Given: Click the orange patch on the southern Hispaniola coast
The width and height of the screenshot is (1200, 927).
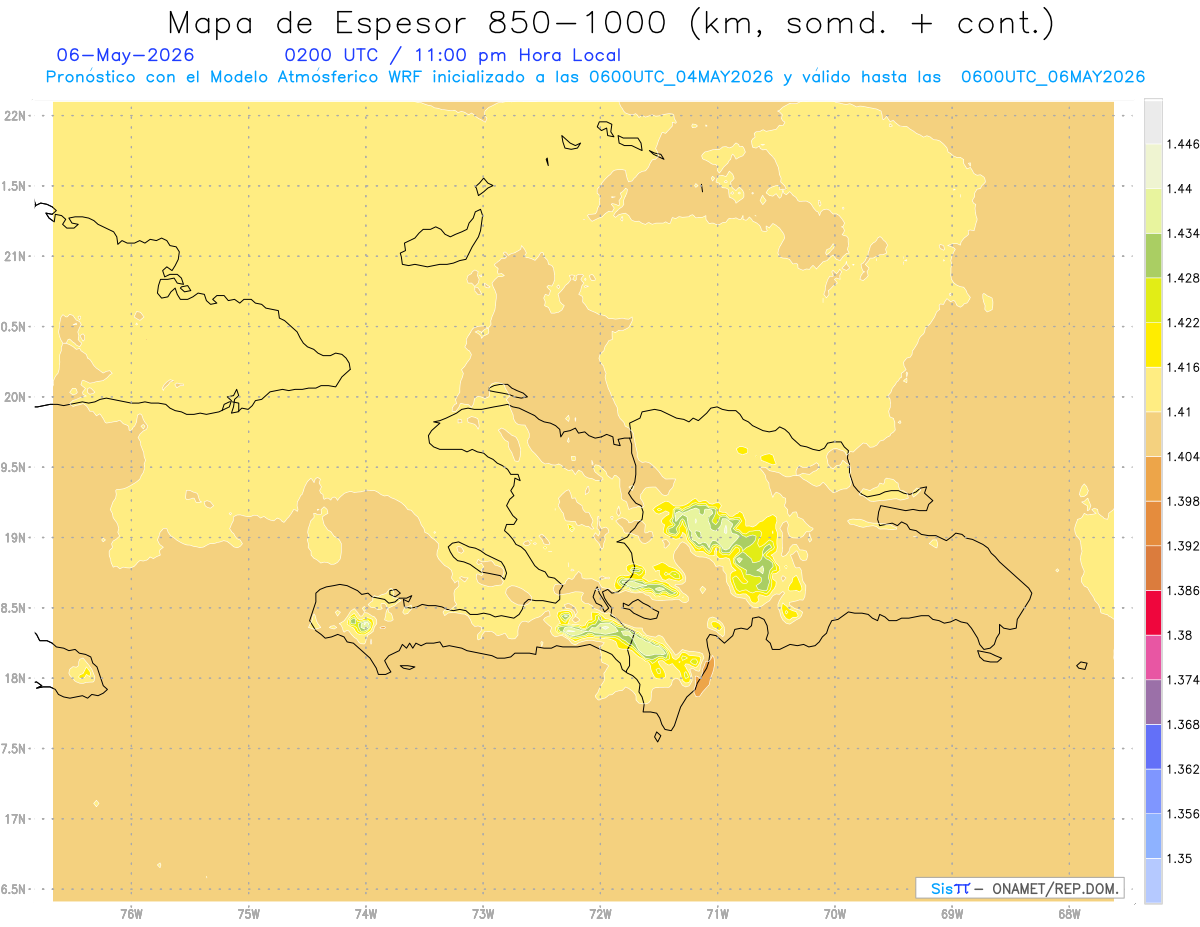Looking at the screenshot, I should point(703,677).
